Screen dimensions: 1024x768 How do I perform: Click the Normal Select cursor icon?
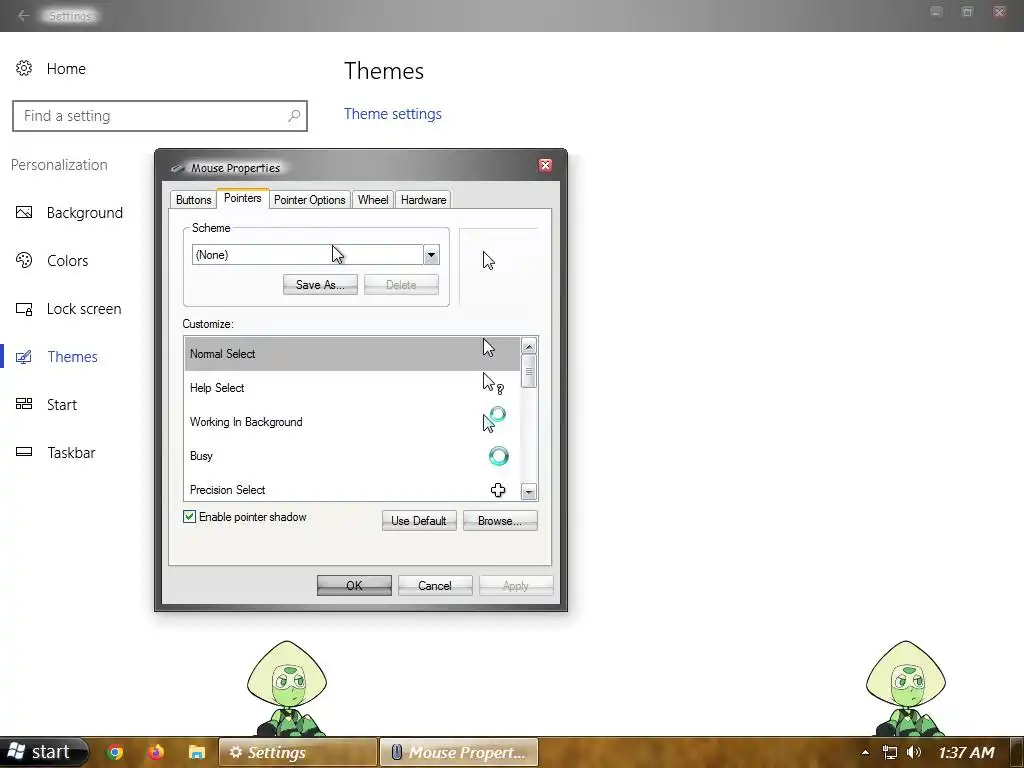489,348
